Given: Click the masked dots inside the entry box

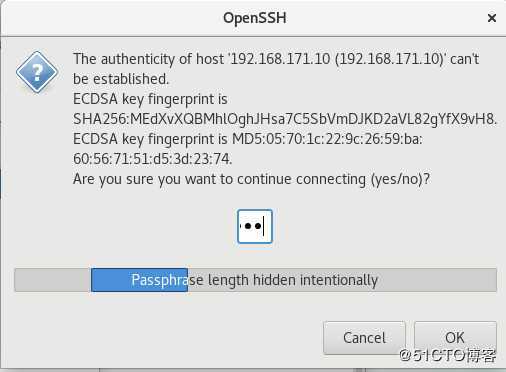Looking at the screenshot, I should click(x=251, y=226).
